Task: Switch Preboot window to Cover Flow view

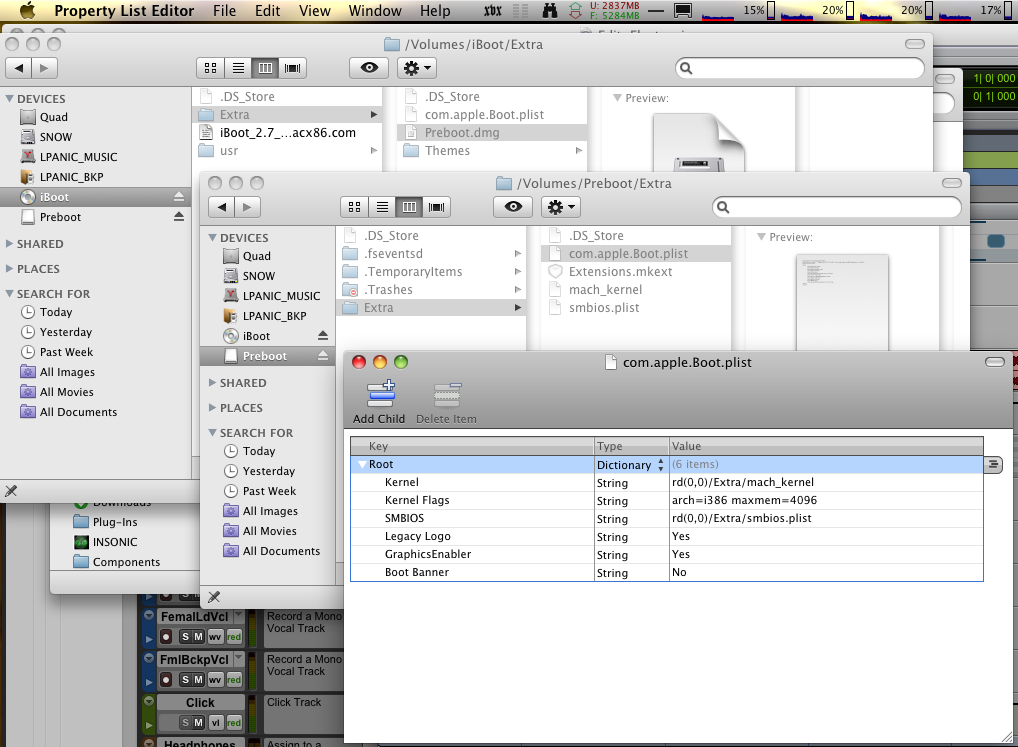Action: [x=436, y=207]
